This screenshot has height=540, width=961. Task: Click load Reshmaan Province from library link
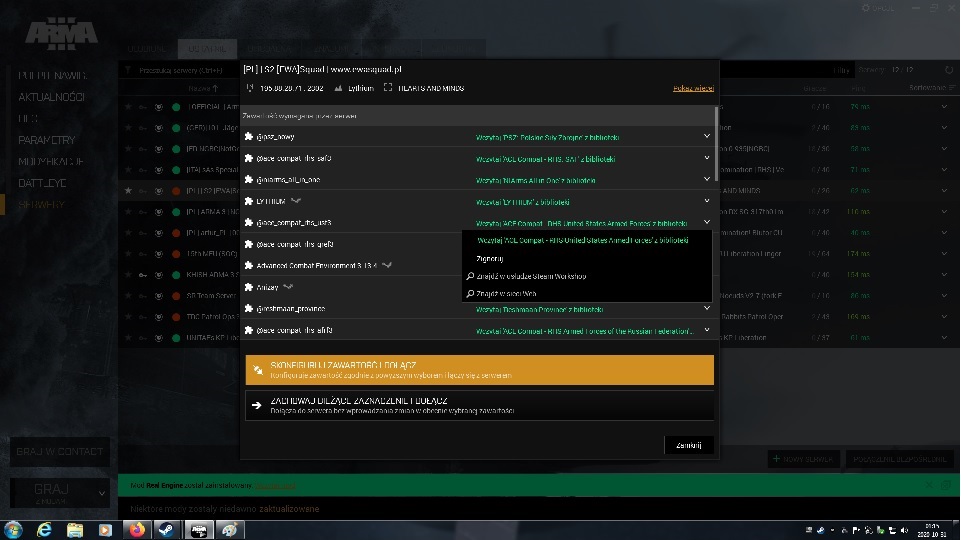[539, 310]
